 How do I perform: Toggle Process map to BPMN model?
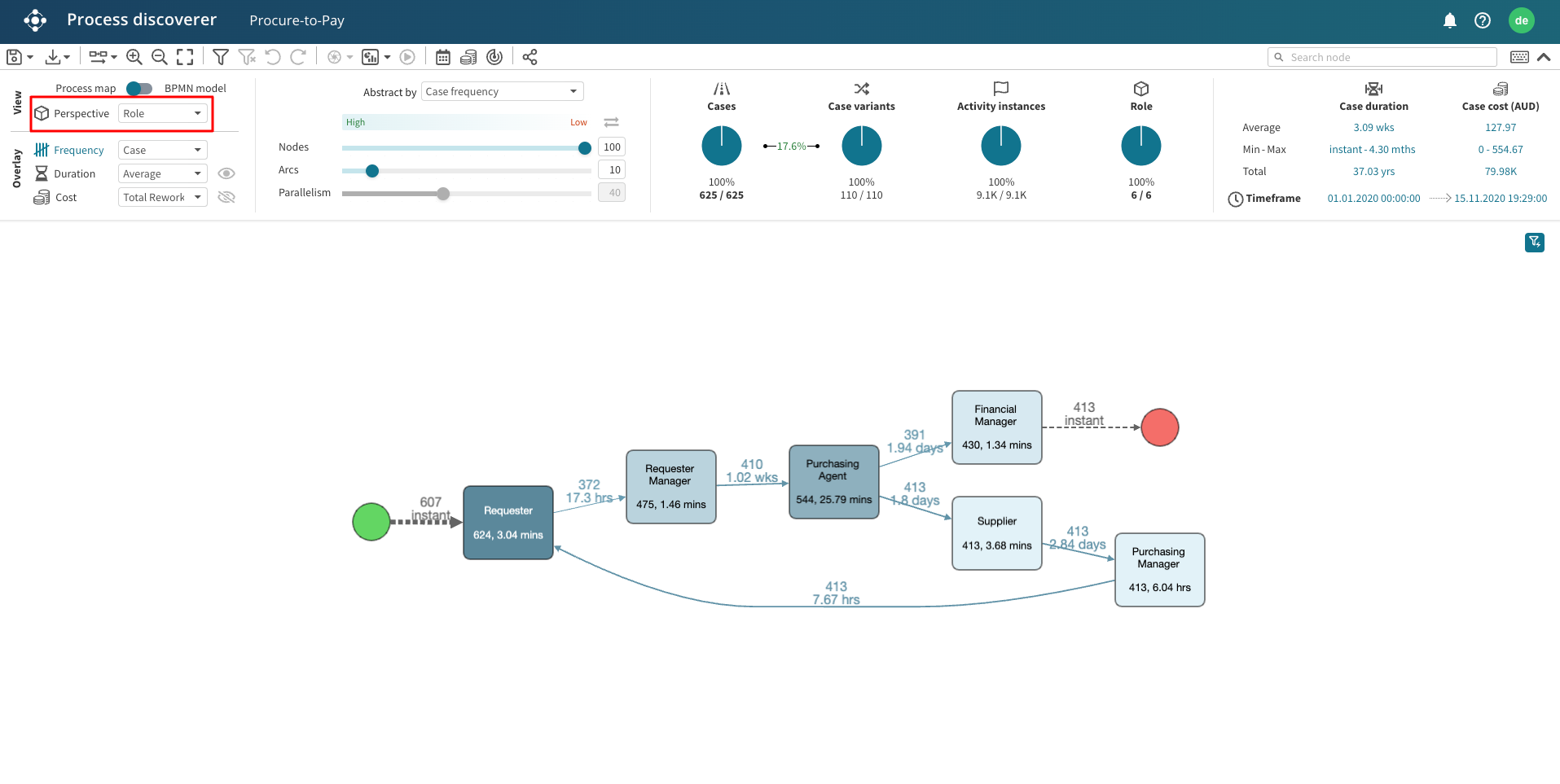(x=139, y=88)
